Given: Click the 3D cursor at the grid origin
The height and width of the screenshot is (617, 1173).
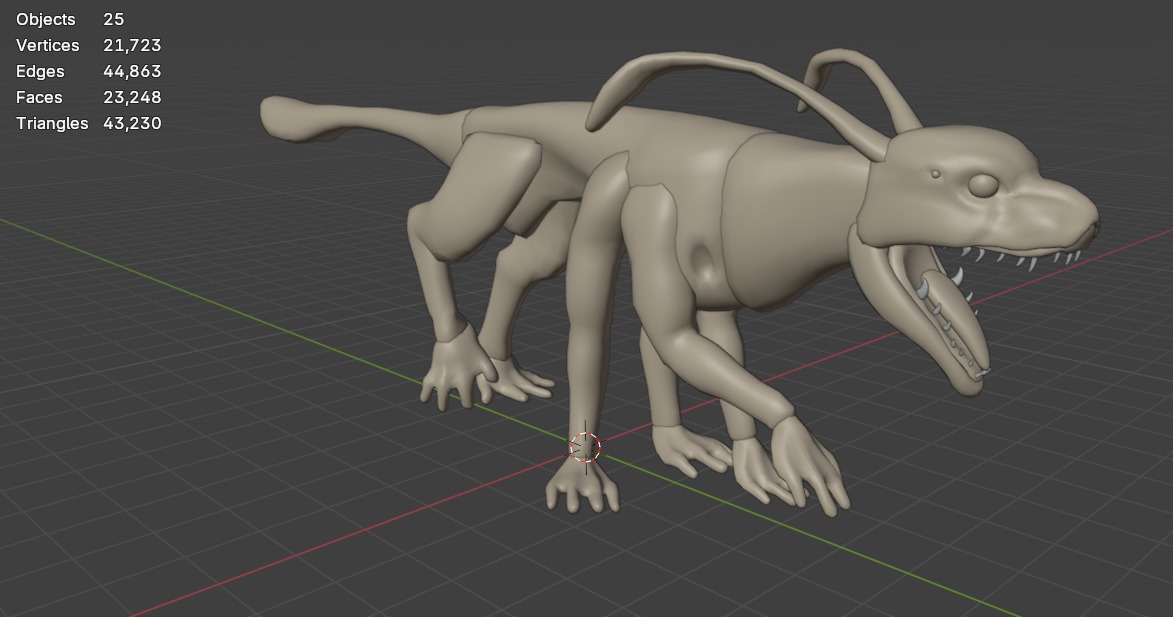Looking at the screenshot, I should [585, 447].
